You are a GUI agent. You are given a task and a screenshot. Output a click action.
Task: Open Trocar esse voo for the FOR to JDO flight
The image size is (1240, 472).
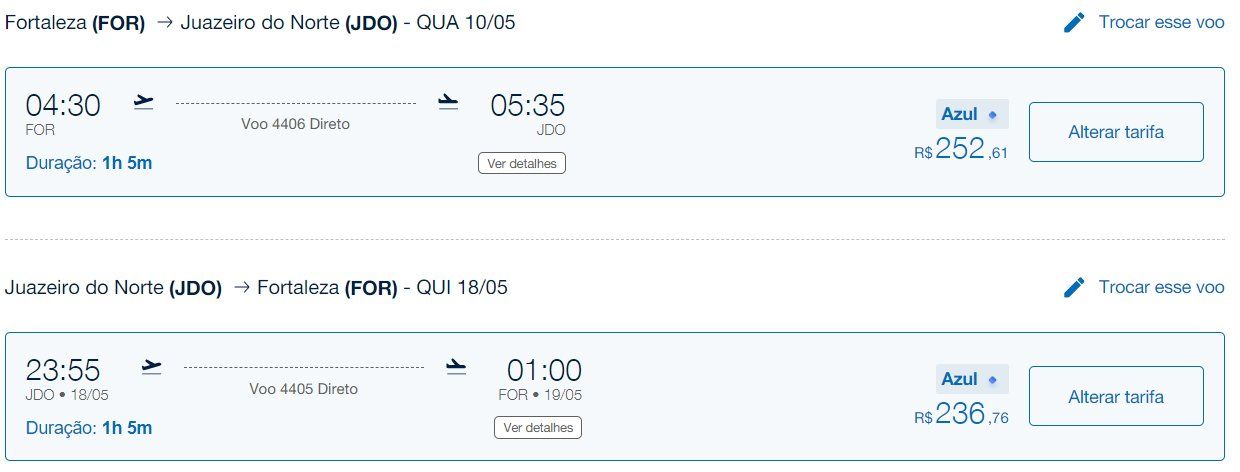[x=1161, y=22]
